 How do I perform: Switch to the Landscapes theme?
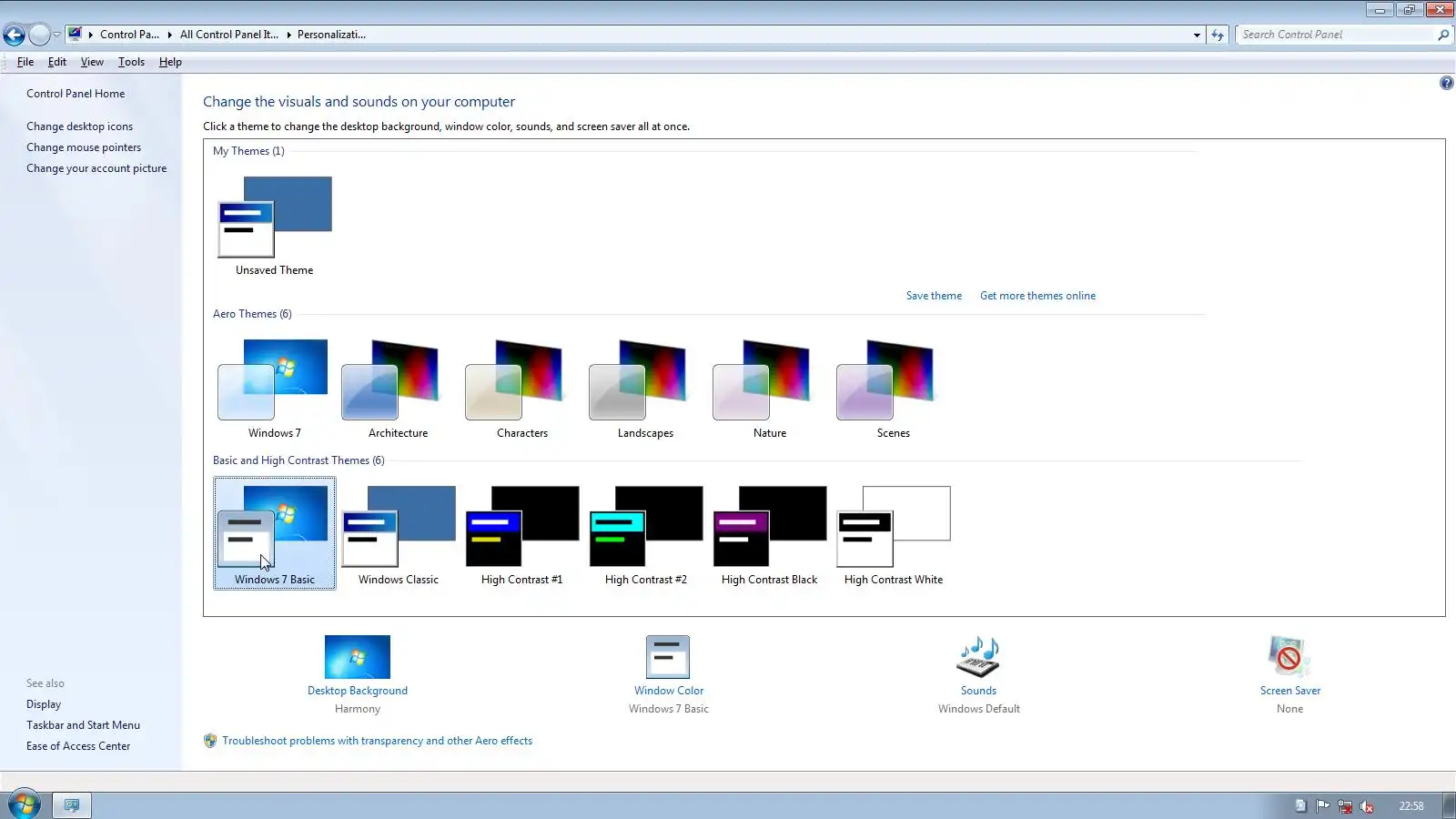pyautogui.click(x=645, y=389)
